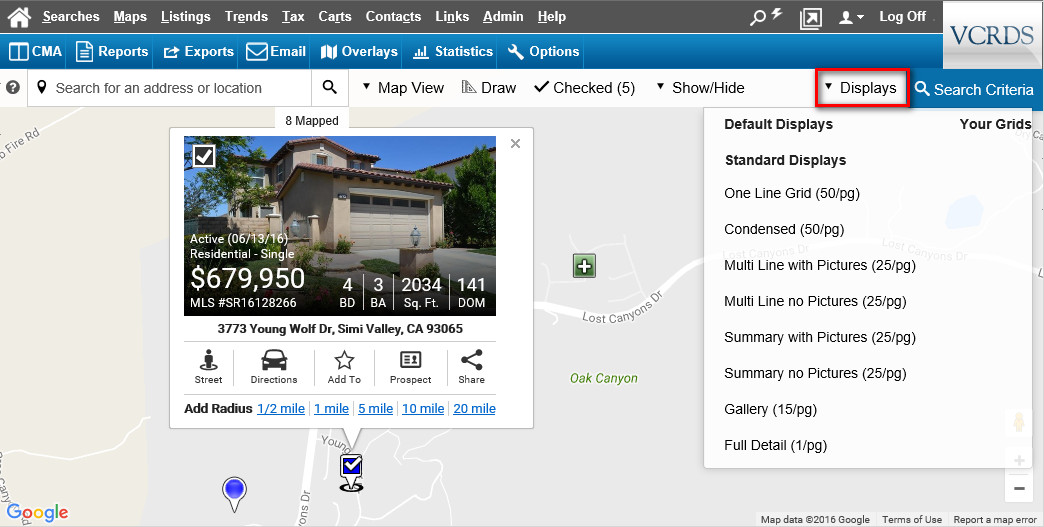
Task: Expand the Map View dropdown
Action: 403,88
